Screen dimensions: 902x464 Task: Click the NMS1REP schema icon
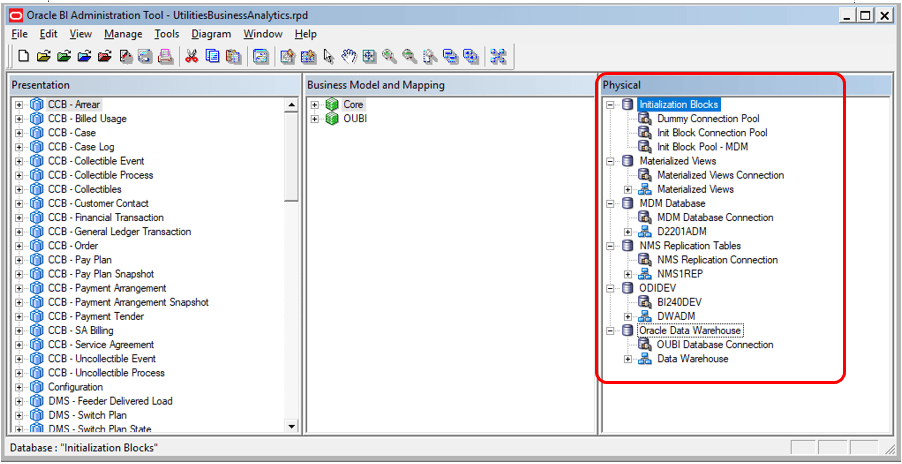(645, 274)
